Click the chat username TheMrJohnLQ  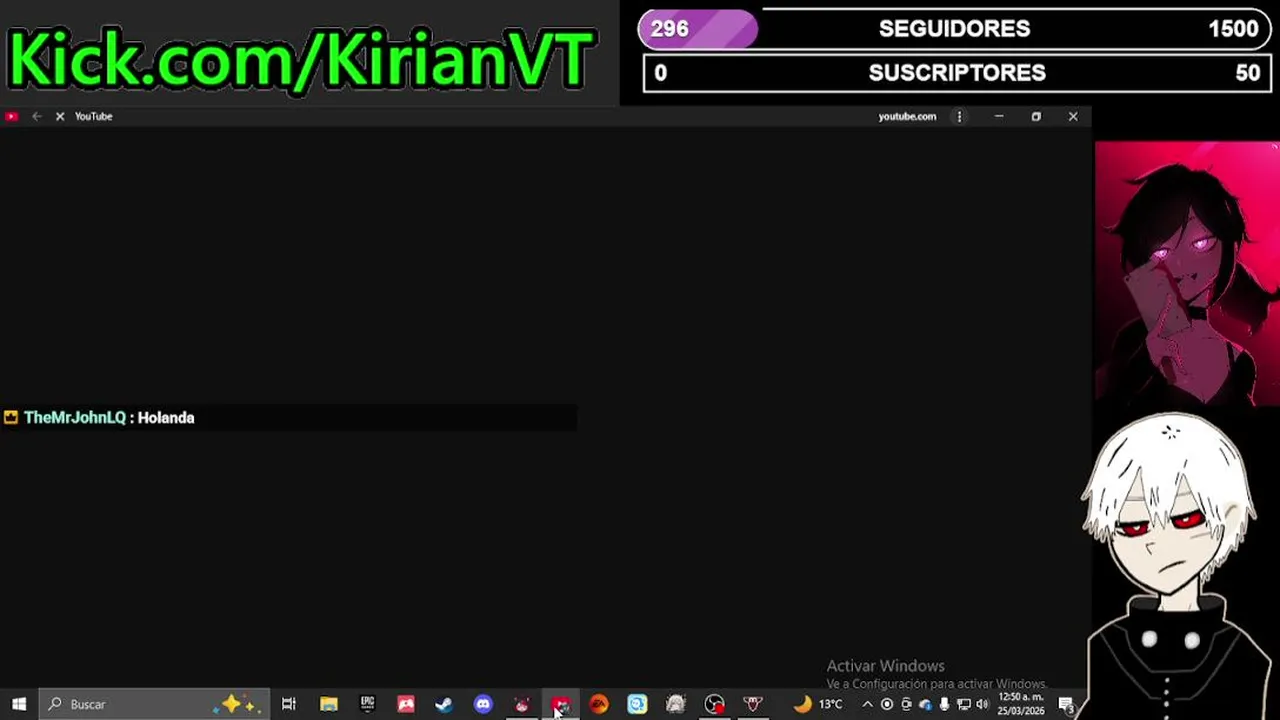75,418
